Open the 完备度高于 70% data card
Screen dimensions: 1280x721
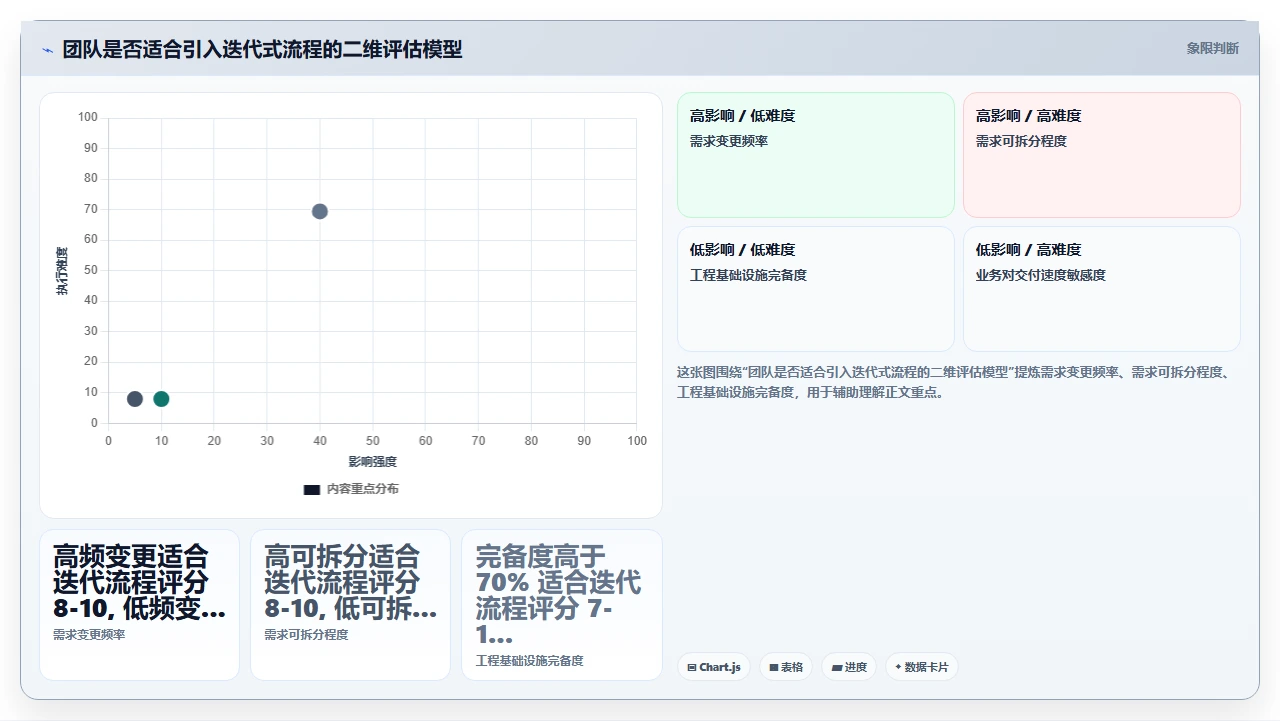coord(562,605)
